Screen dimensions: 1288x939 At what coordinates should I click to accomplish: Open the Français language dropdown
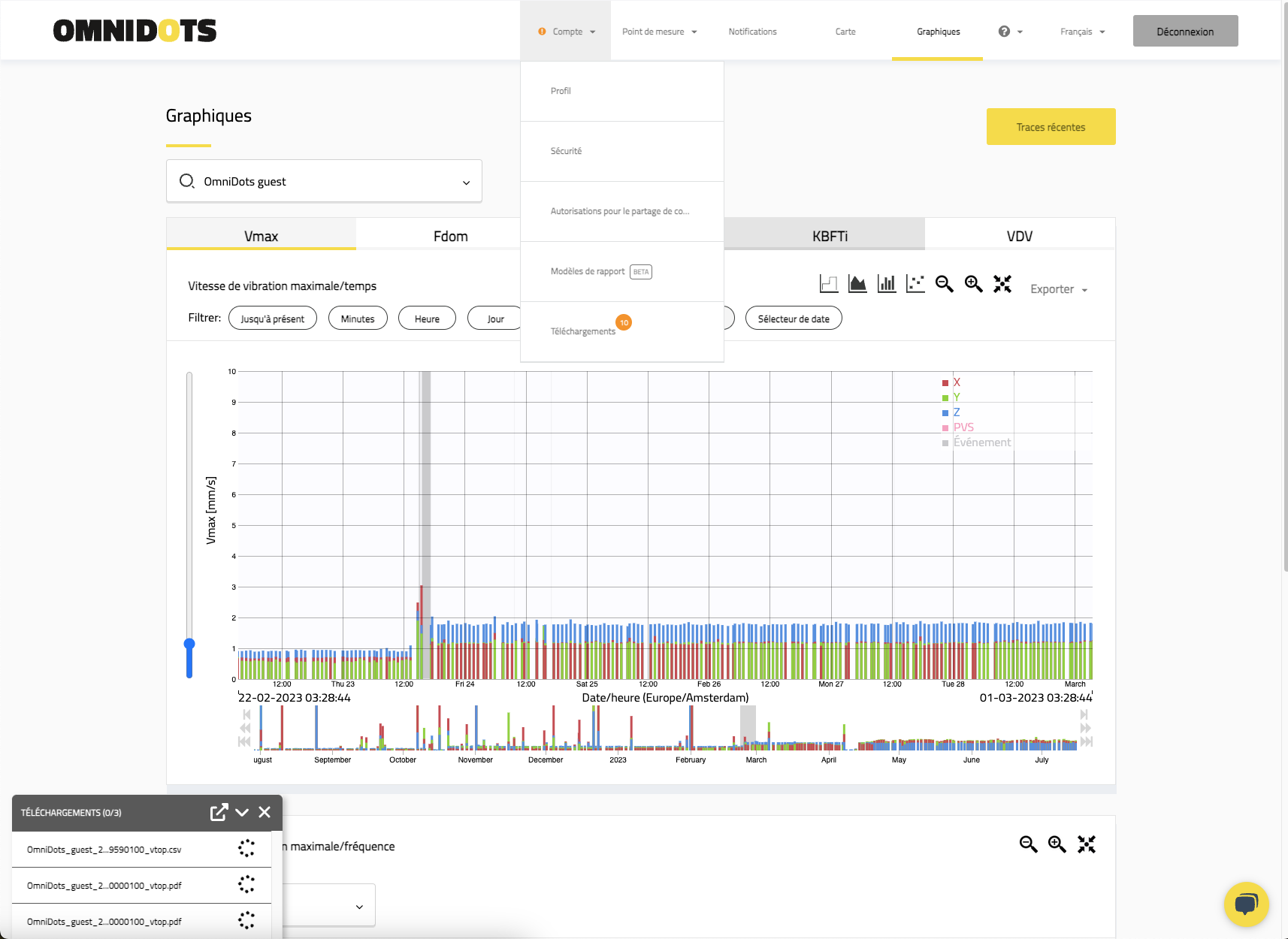tap(1082, 32)
